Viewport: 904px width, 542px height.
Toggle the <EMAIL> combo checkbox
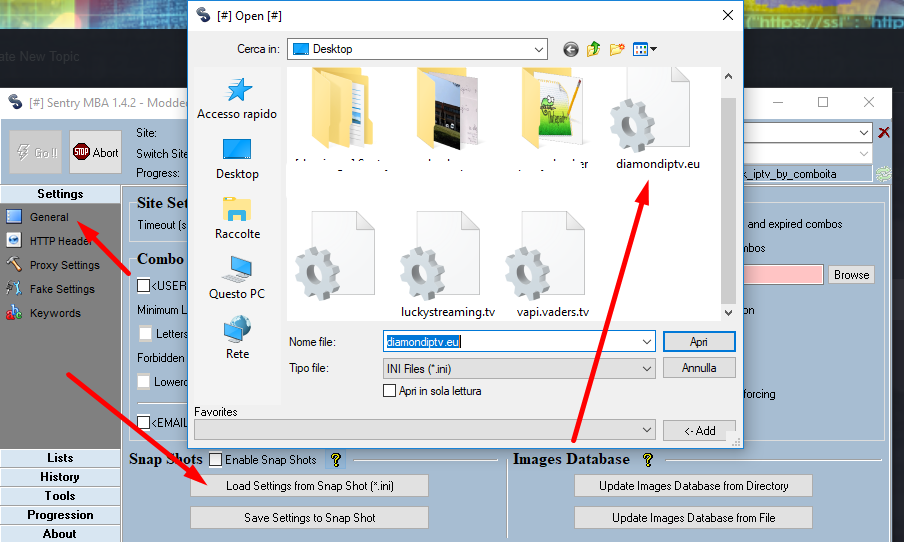[x=144, y=423]
